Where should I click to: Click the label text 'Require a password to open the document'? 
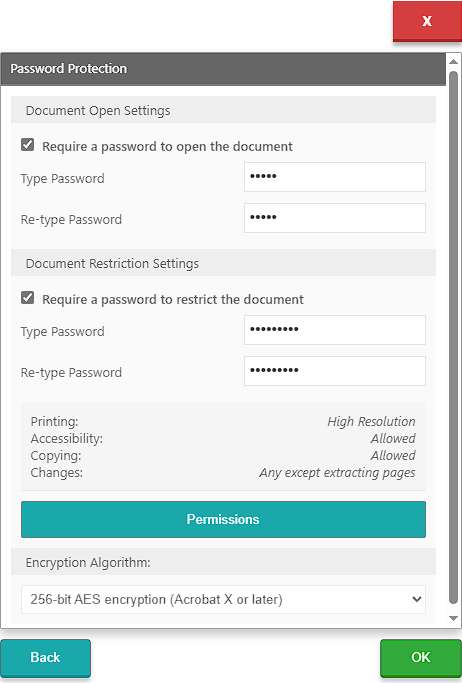(x=167, y=146)
